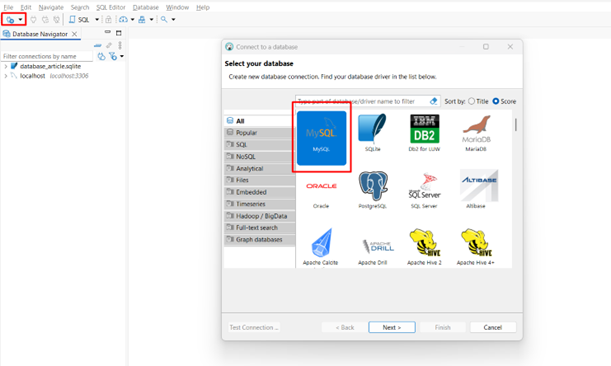611x366 pixels.
Task: Click the magnifier Search toolbar icon
Action: click(x=164, y=19)
